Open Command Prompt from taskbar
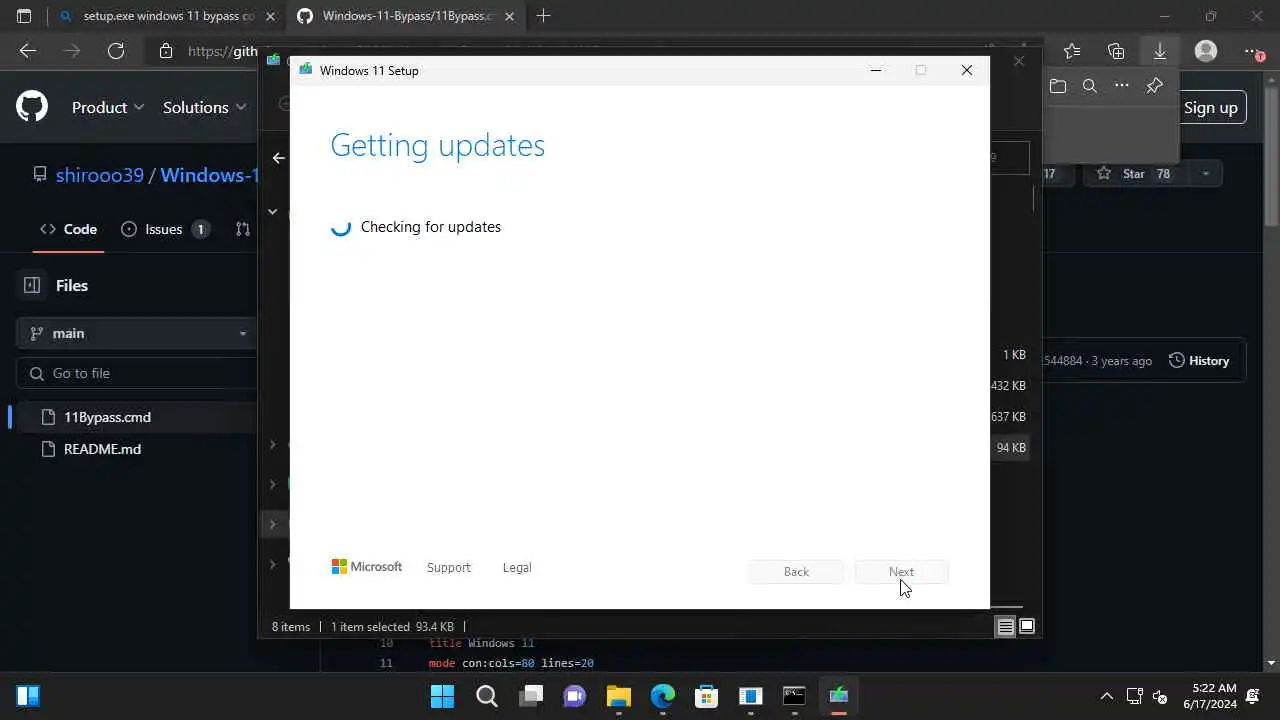 [794, 696]
